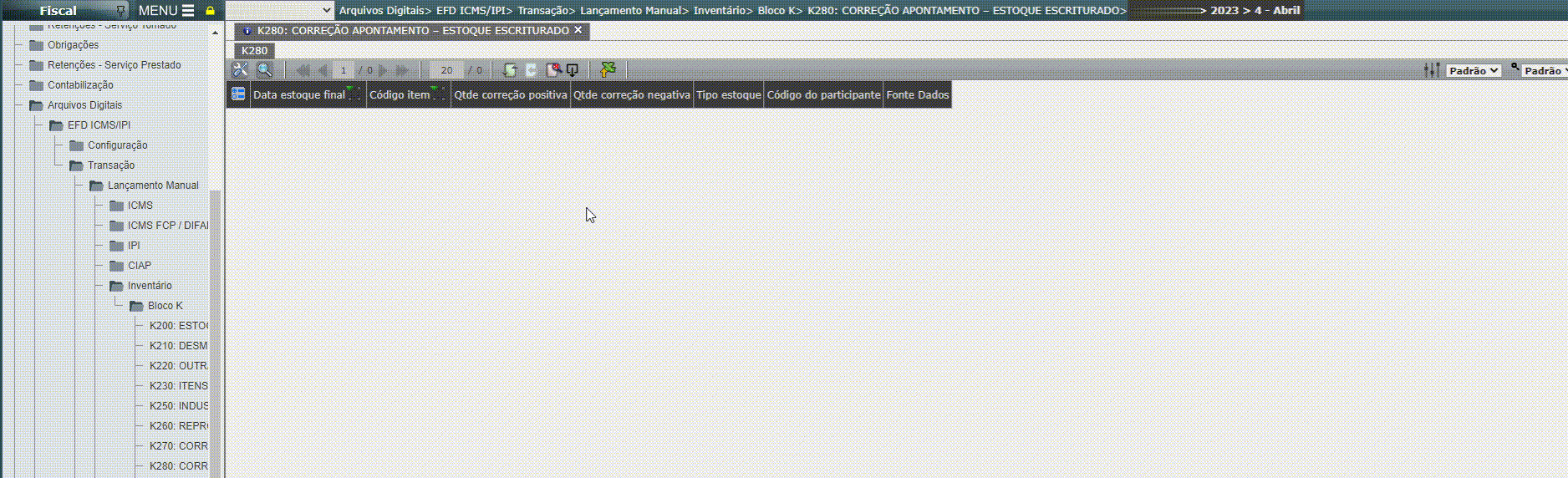Toggle the yellow padlock icon
This screenshot has width=1568, height=478.
[x=210, y=11]
